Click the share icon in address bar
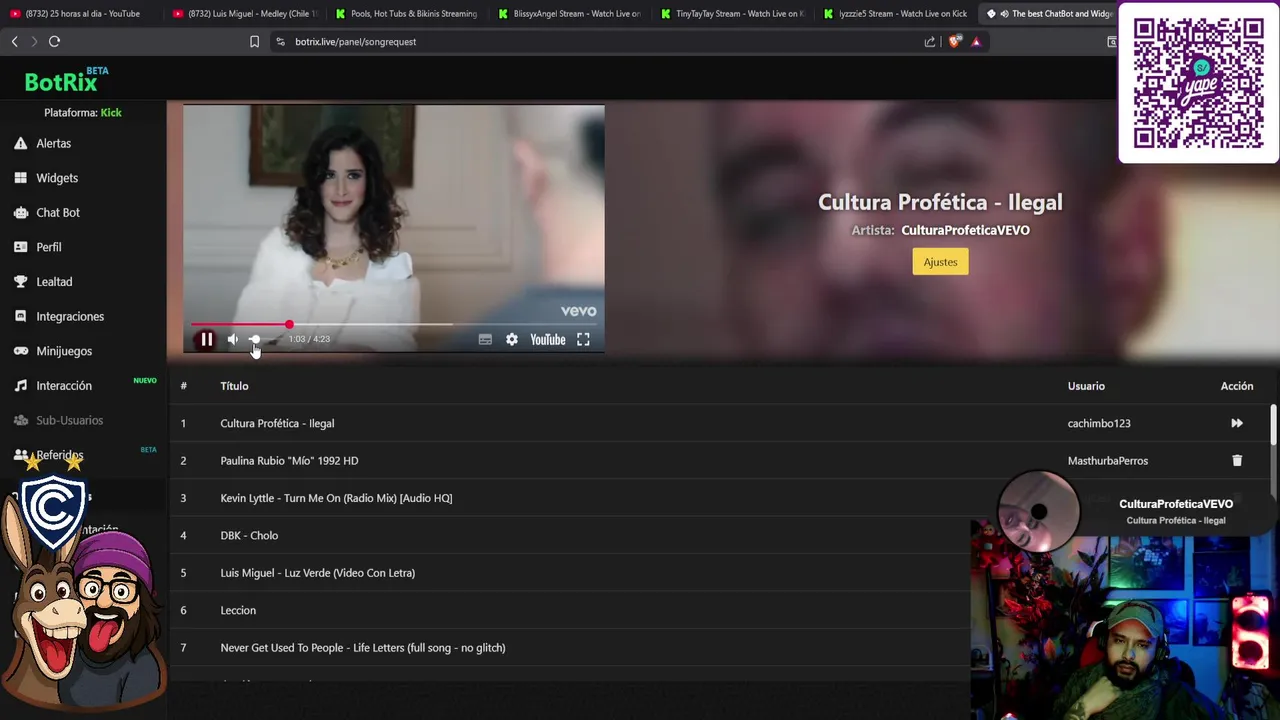Viewport: 1280px width, 720px height. coord(930,41)
